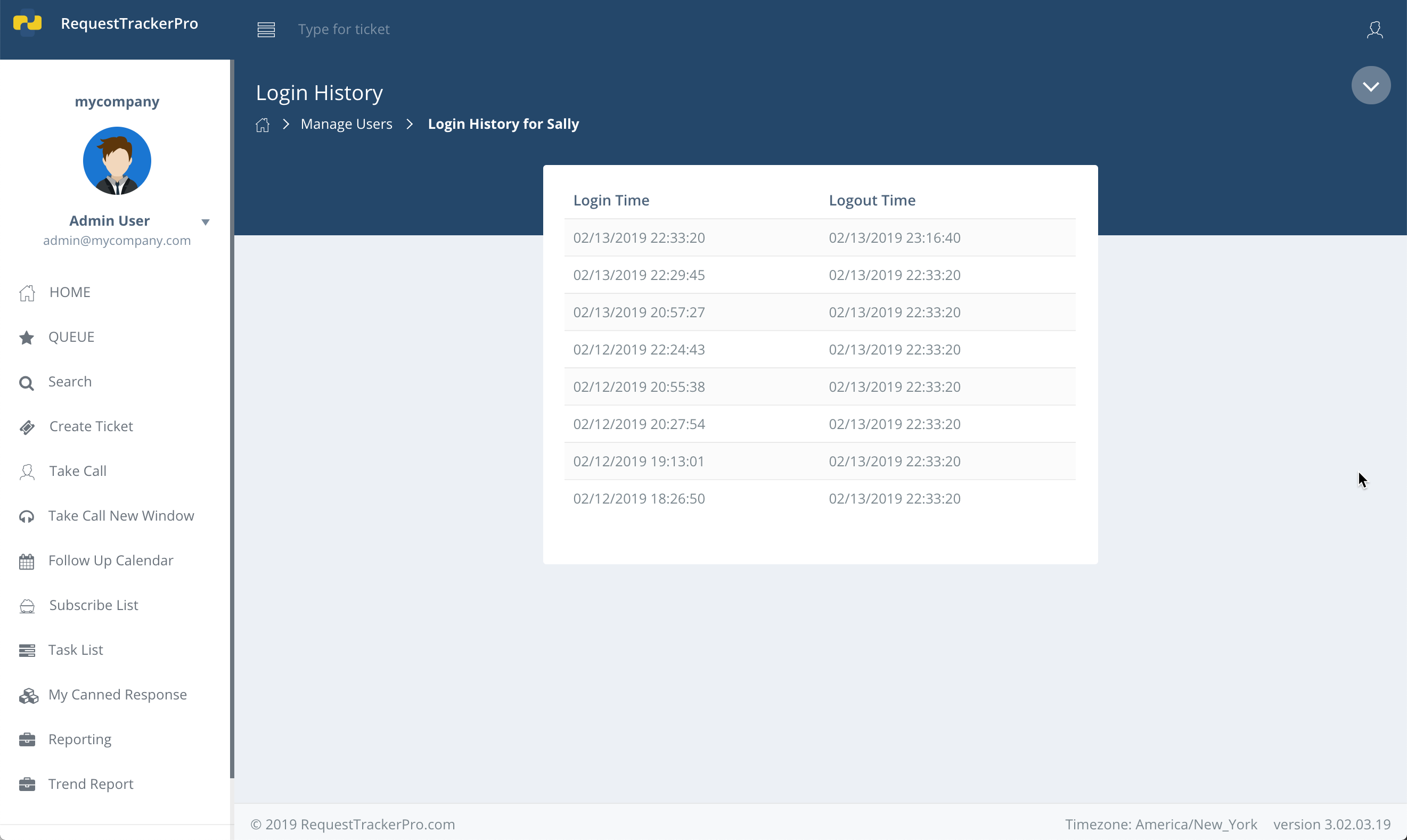Click the sidebar vertical scrollbar

232,419
